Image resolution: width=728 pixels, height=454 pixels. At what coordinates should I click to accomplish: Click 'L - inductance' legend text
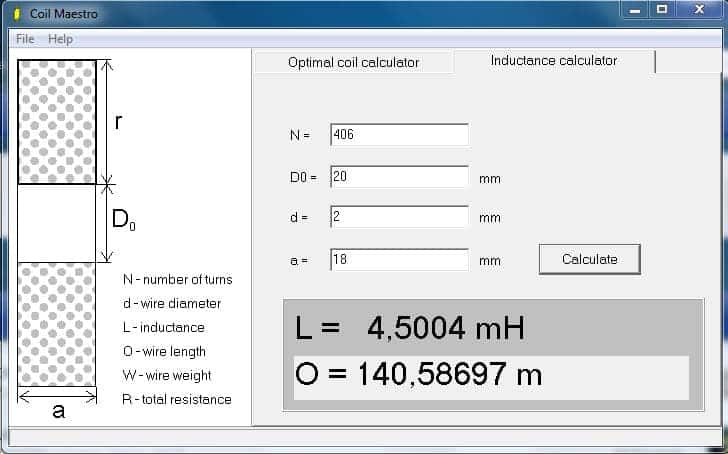click(163, 328)
